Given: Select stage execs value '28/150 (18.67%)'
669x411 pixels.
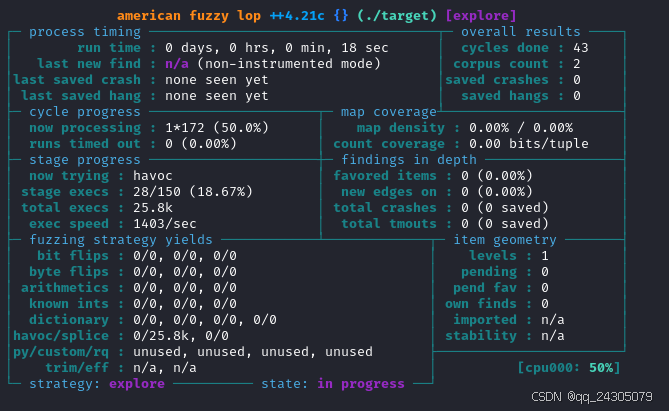Looking at the screenshot, I should click(192, 192).
